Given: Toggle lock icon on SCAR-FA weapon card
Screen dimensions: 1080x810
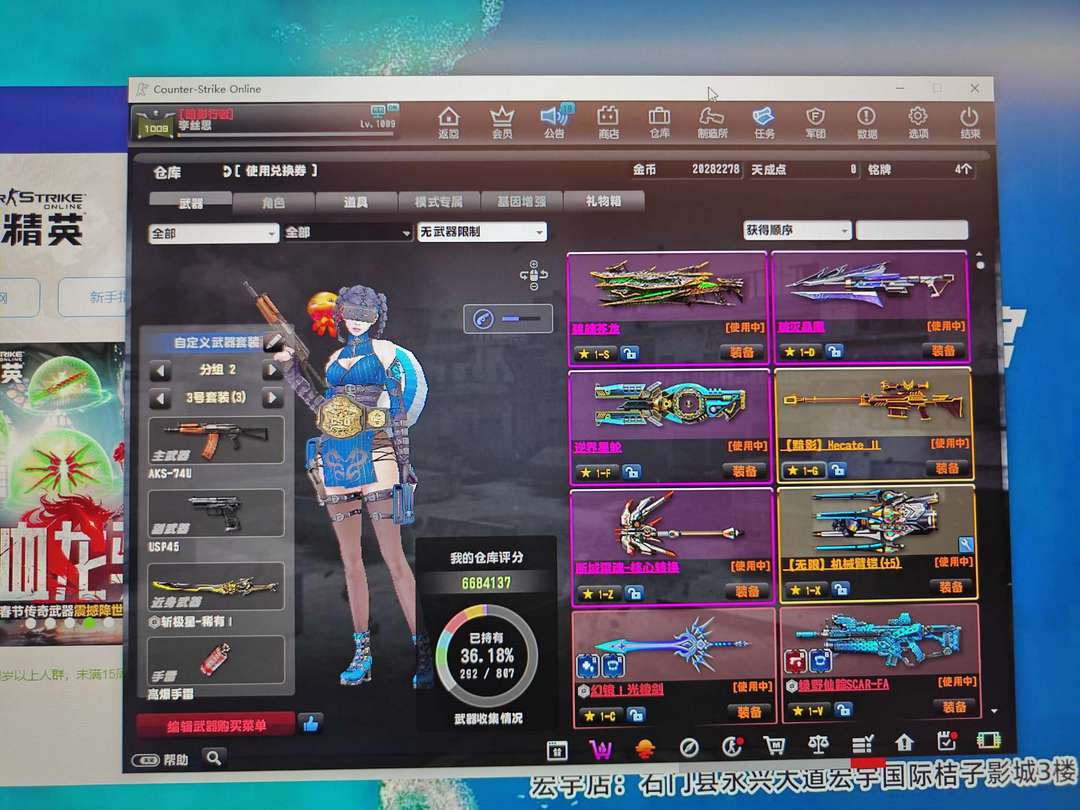Looking at the screenshot, I should pos(844,710).
